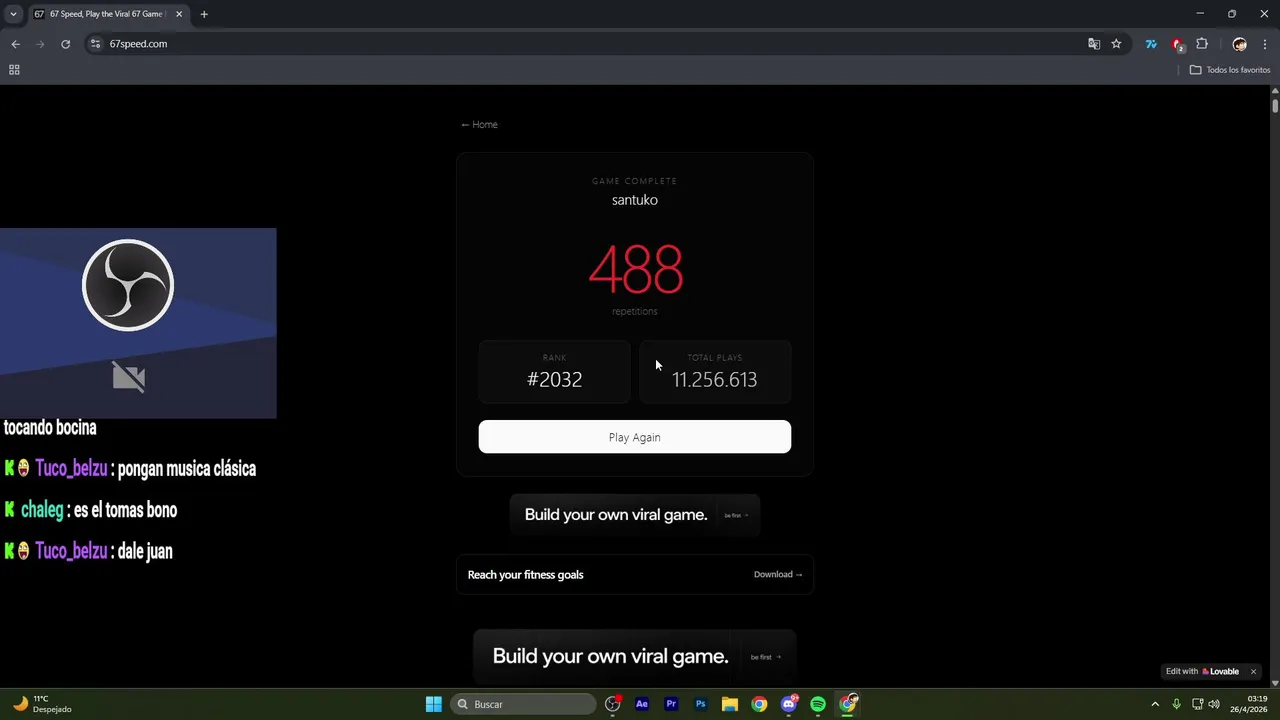Open the first Chrome taskbar icon

pos(759,704)
